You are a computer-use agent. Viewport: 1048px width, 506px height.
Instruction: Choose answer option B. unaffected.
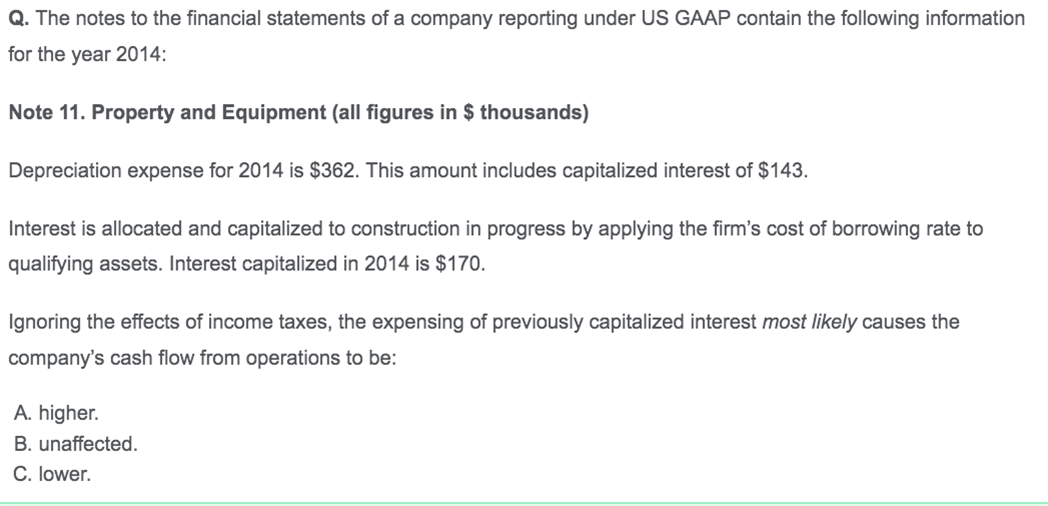click(x=75, y=445)
